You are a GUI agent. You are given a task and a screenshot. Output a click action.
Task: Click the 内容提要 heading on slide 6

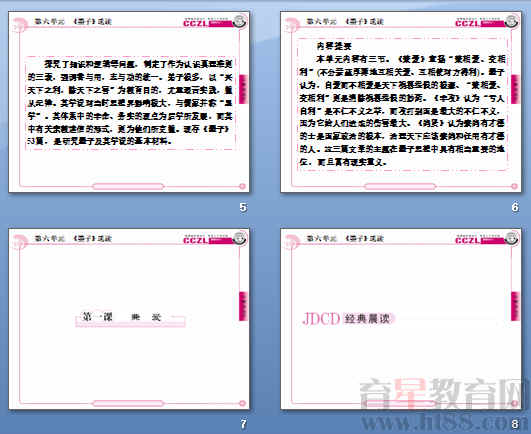[x=334, y=46]
